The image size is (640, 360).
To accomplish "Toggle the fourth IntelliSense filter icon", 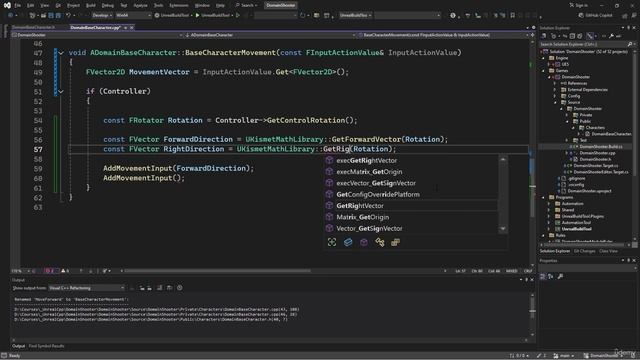I will [380, 242].
